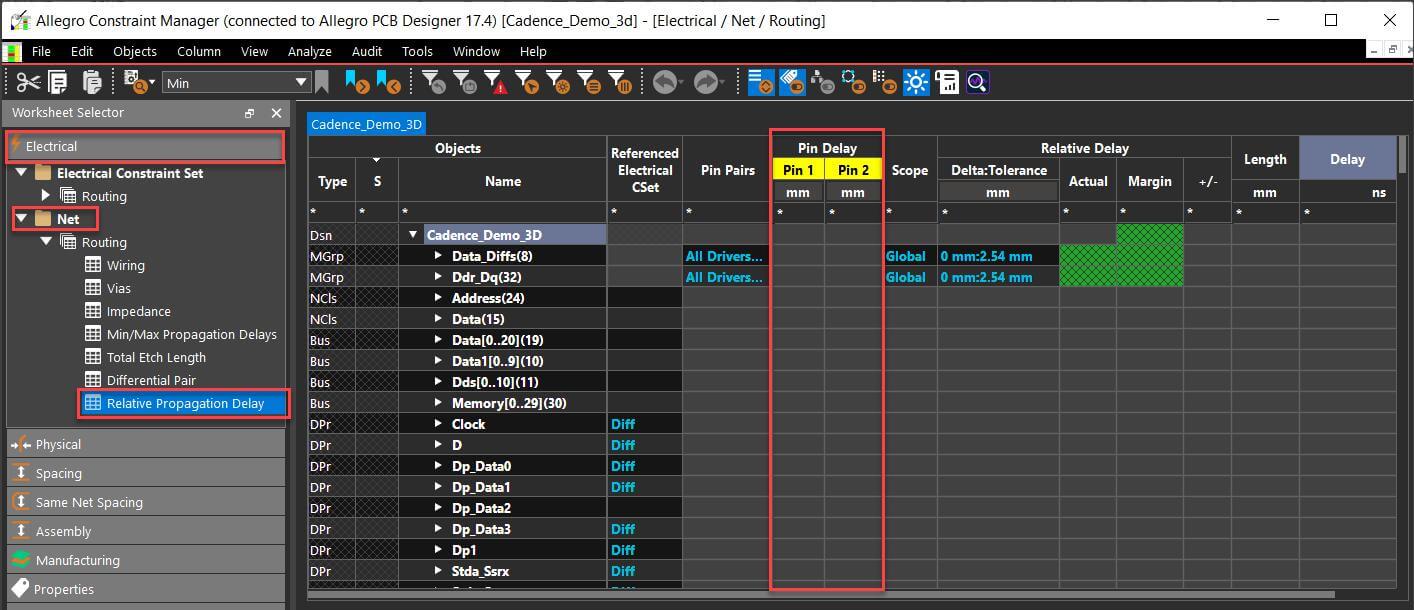This screenshot has width=1414, height=610.
Task: Open the Audit menu
Action: (x=367, y=51)
